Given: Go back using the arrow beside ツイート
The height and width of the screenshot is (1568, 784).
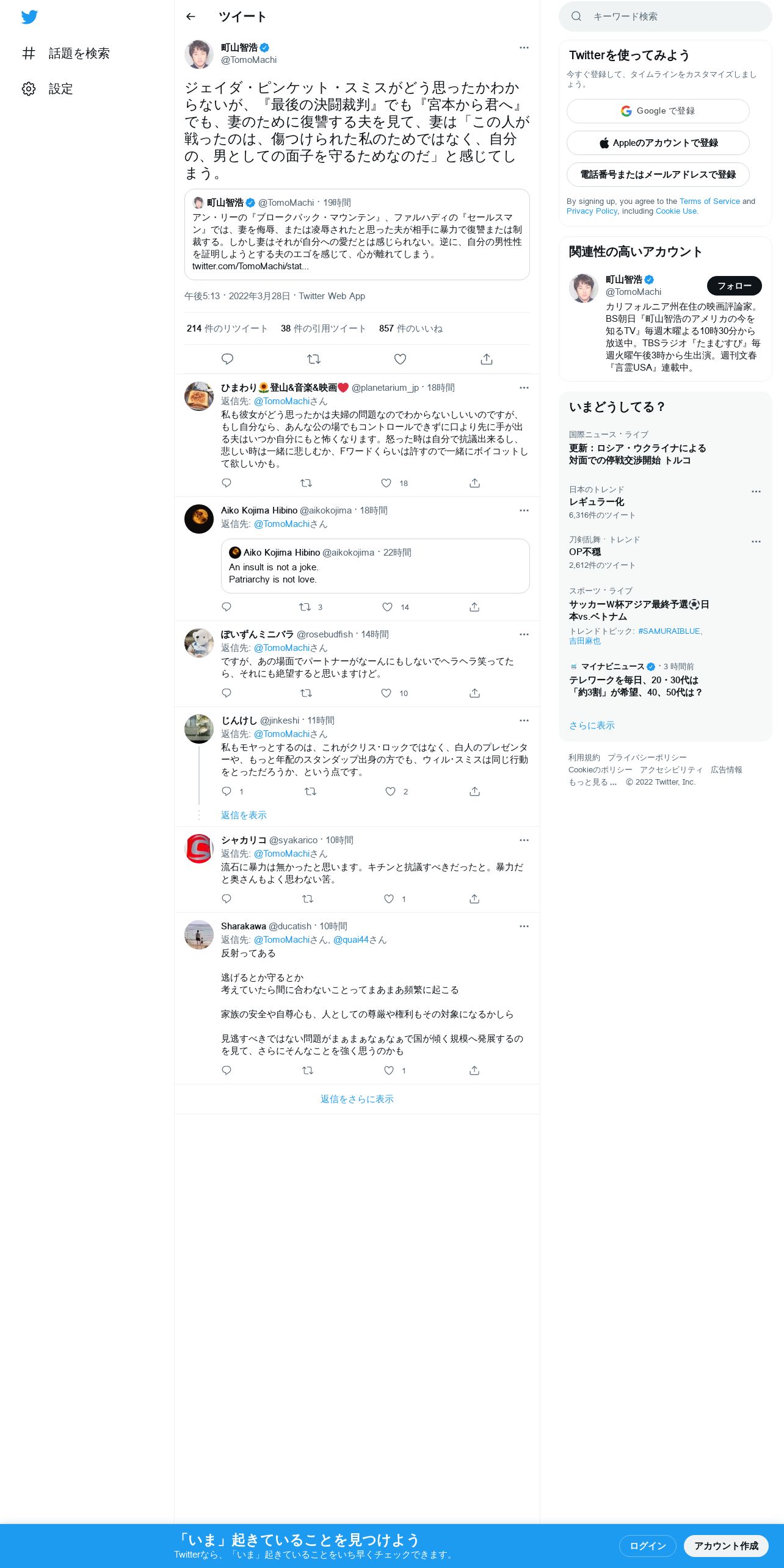Looking at the screenshot, I should pyautogui.click(x=191, y=16).
